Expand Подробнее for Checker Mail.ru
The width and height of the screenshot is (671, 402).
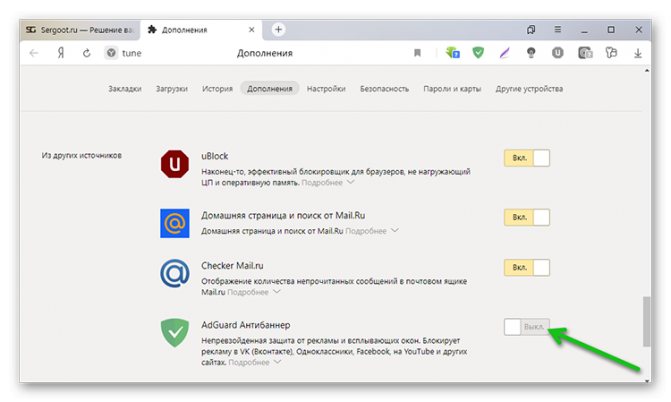tap(254, 292)
